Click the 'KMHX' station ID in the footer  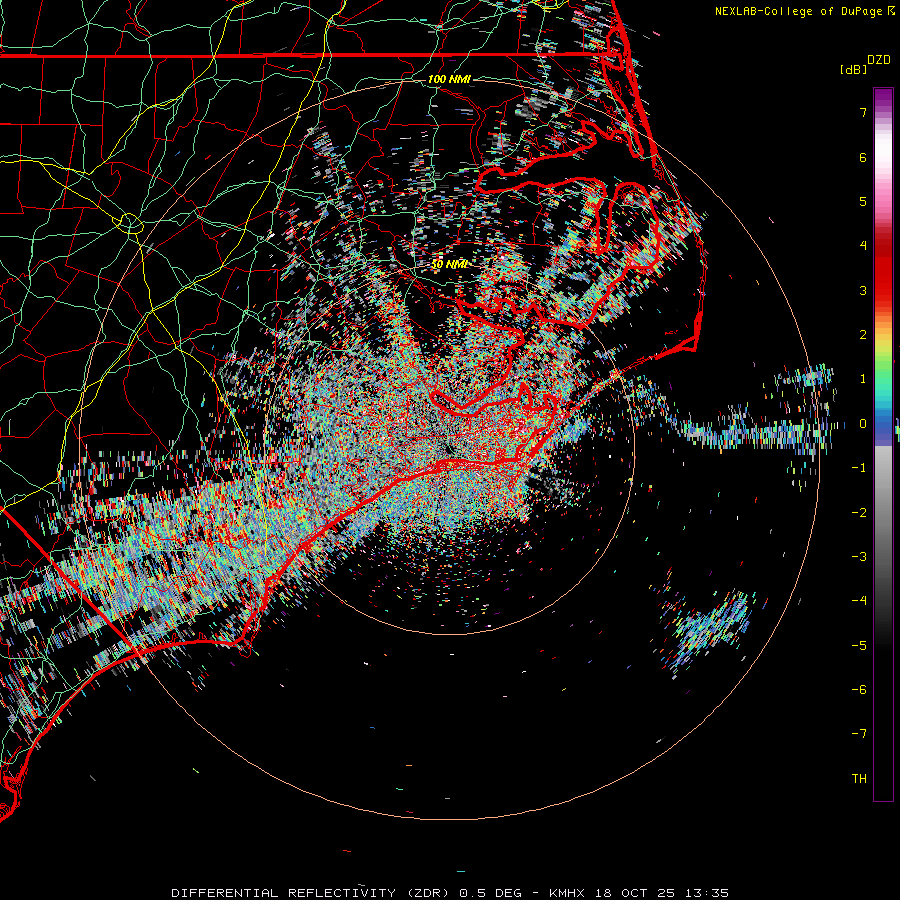[567, 893]
